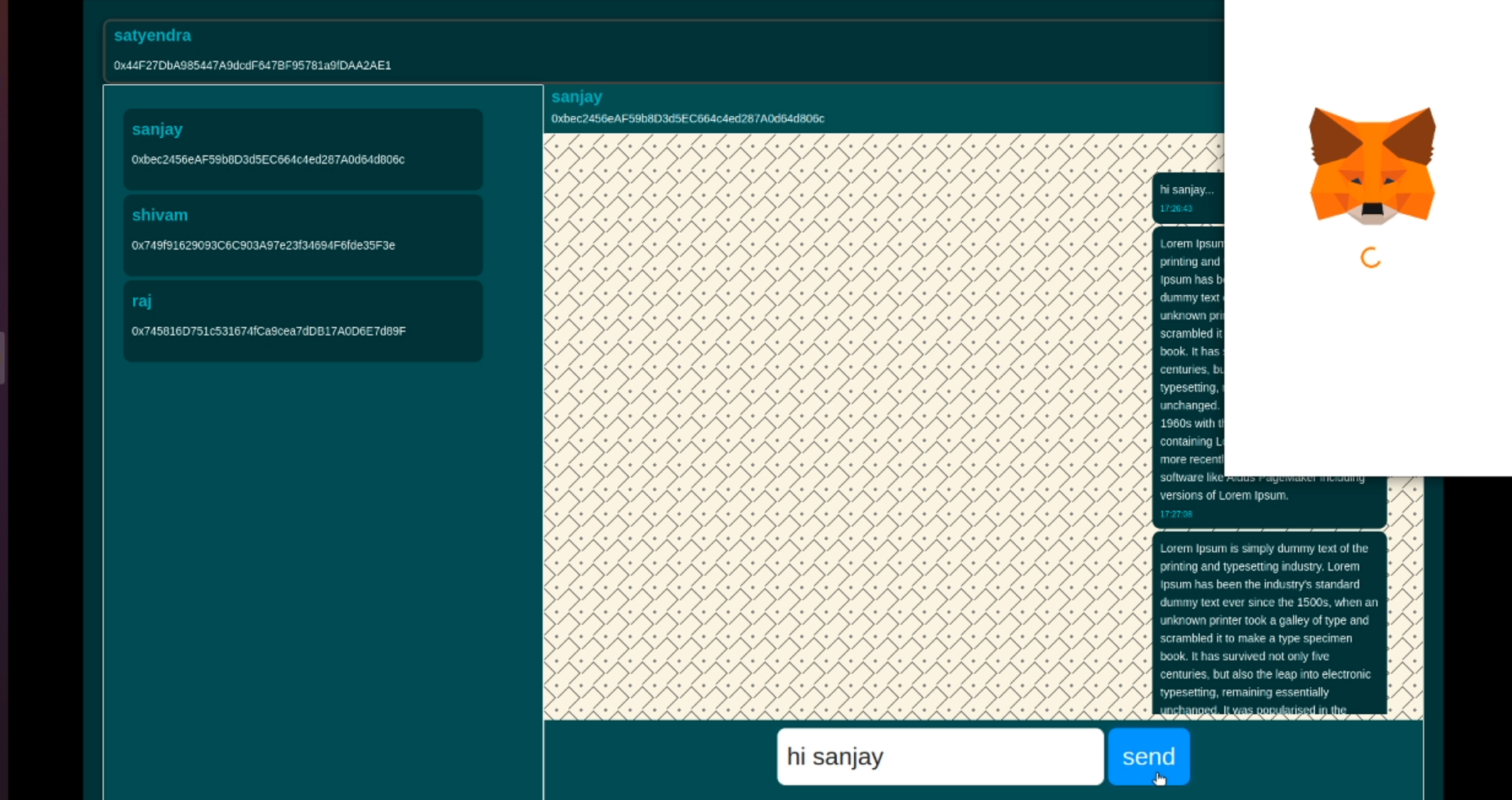The height and width of the screenshot is (800, 1512).
Task: Focus the message input containing "hi sanjay"
Action: [939, 757]
